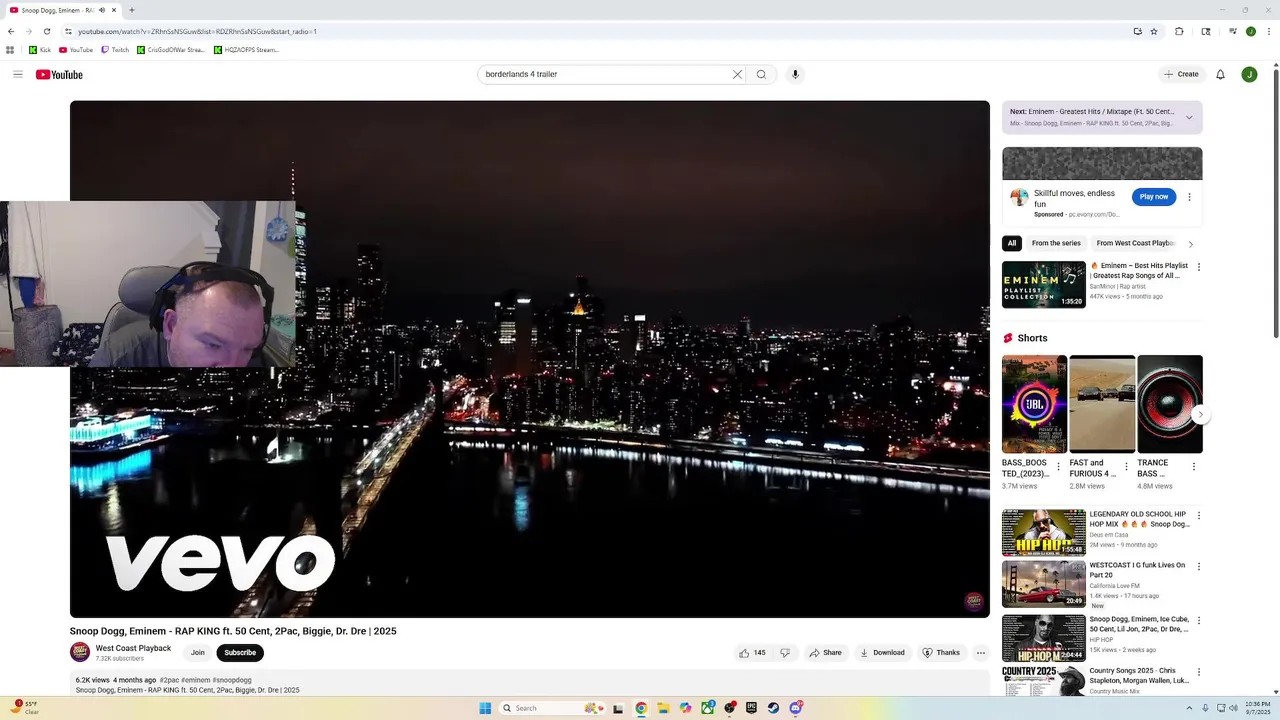Open Chrome three-dot menu
Screen dimensions: 1280x720
[1268, 31]
